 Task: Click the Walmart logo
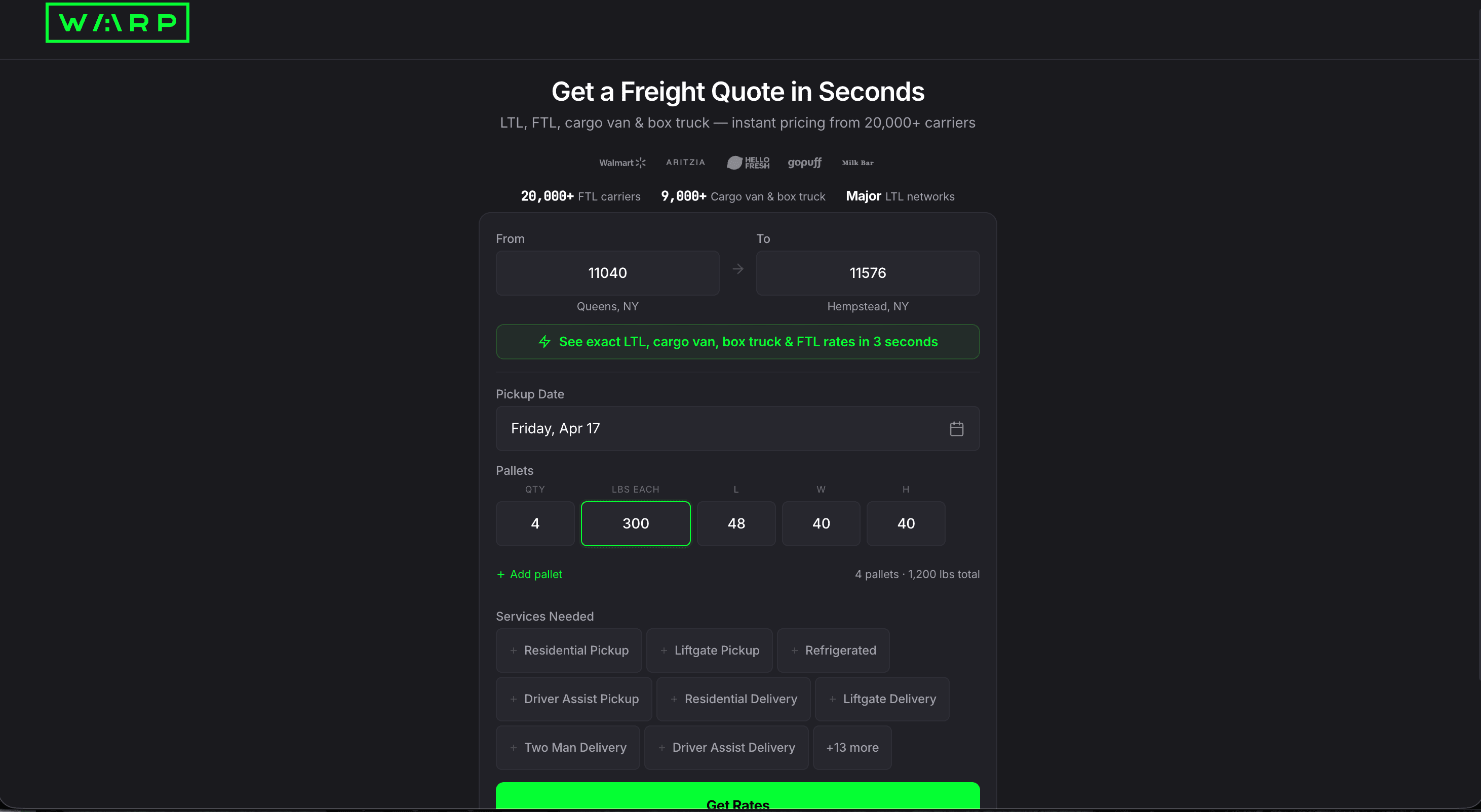(622, 163)
